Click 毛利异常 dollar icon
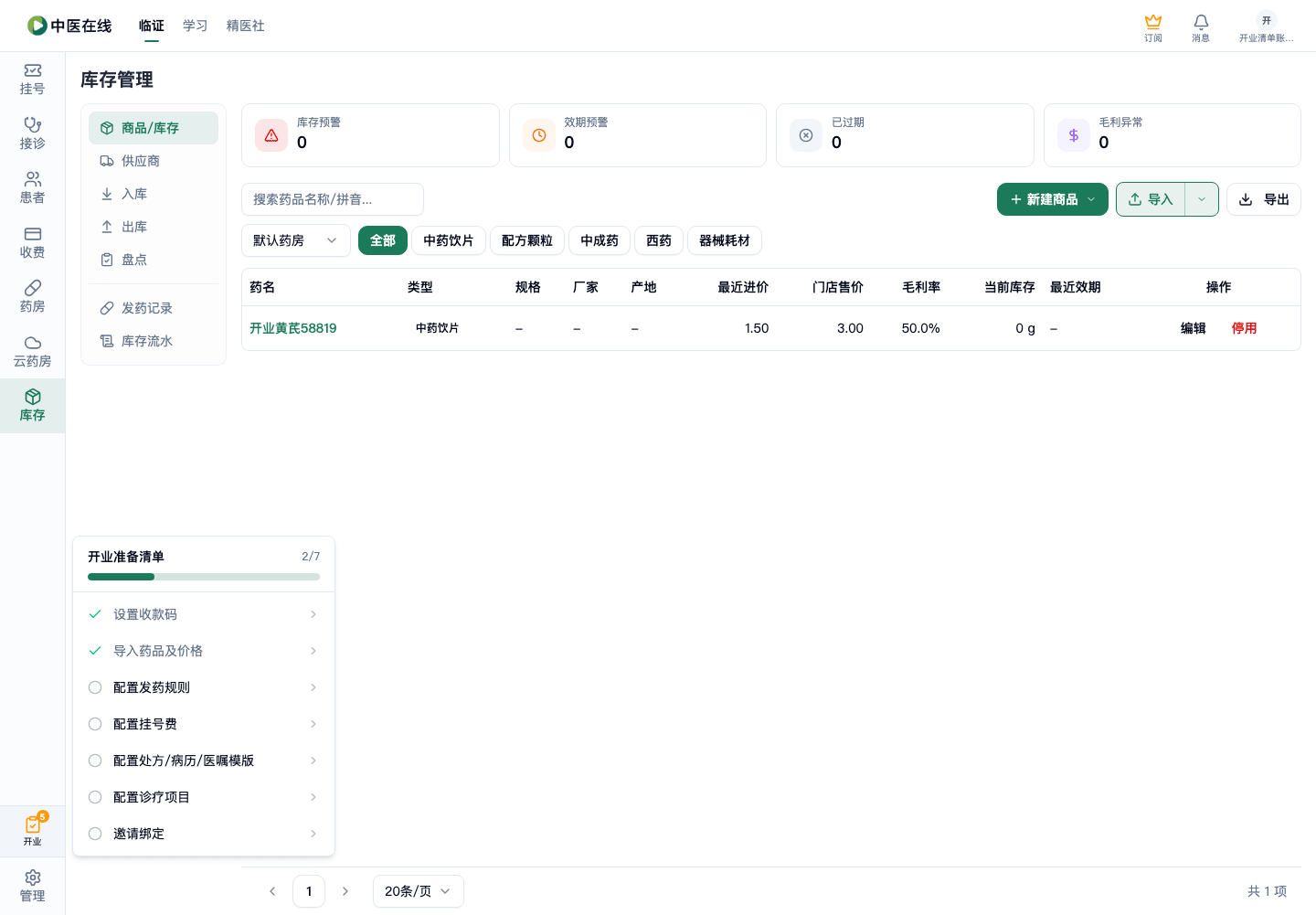 tap(1074, 135)
